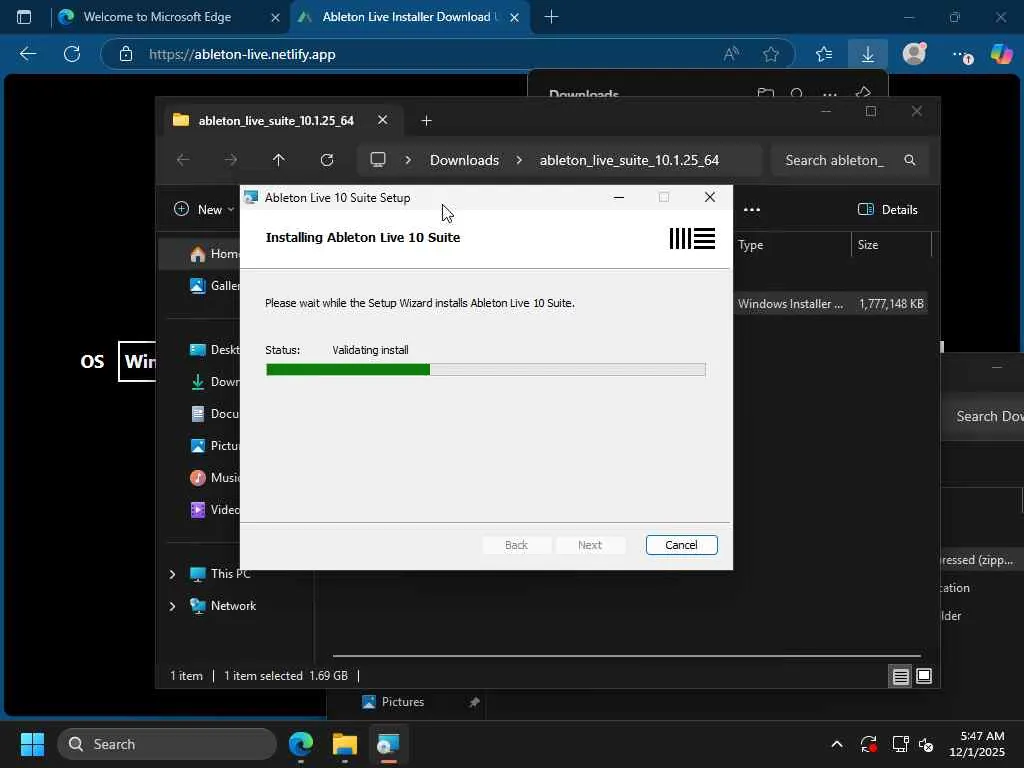This screenshot has width=1024, height=768.
Task: Close the Ableton Live 10 Suite Setup dialog
Action: click(x=710, y=197)
